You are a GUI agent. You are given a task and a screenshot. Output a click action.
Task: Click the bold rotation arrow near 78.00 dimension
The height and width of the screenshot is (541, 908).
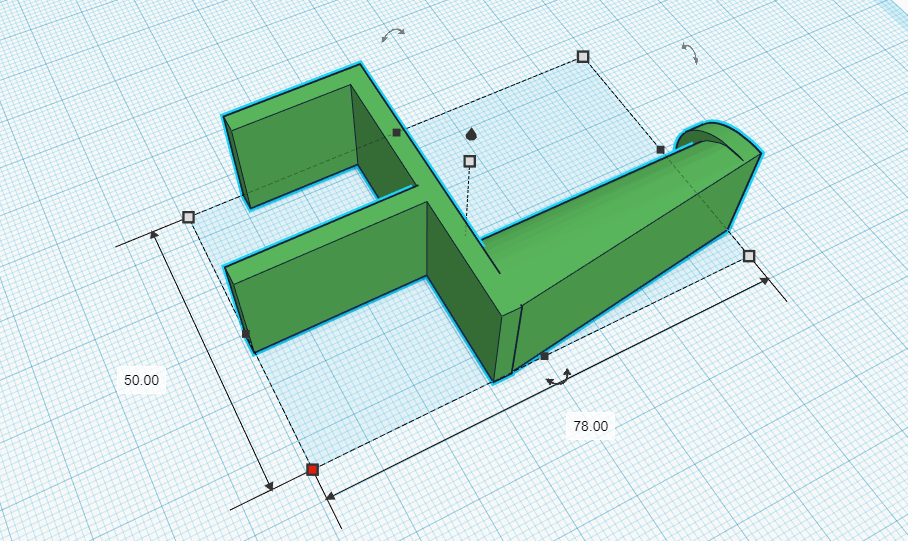click(559, 378)
